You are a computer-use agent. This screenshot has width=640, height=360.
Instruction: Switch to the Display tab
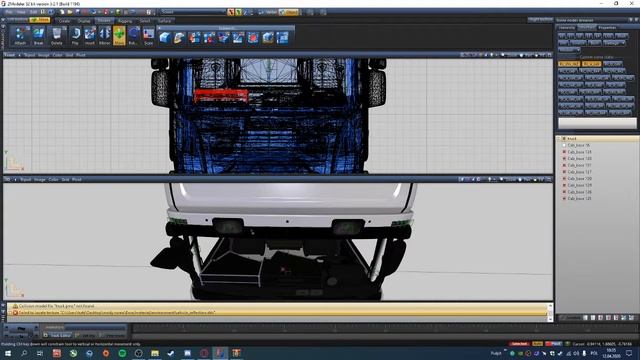tap(84, 21)
